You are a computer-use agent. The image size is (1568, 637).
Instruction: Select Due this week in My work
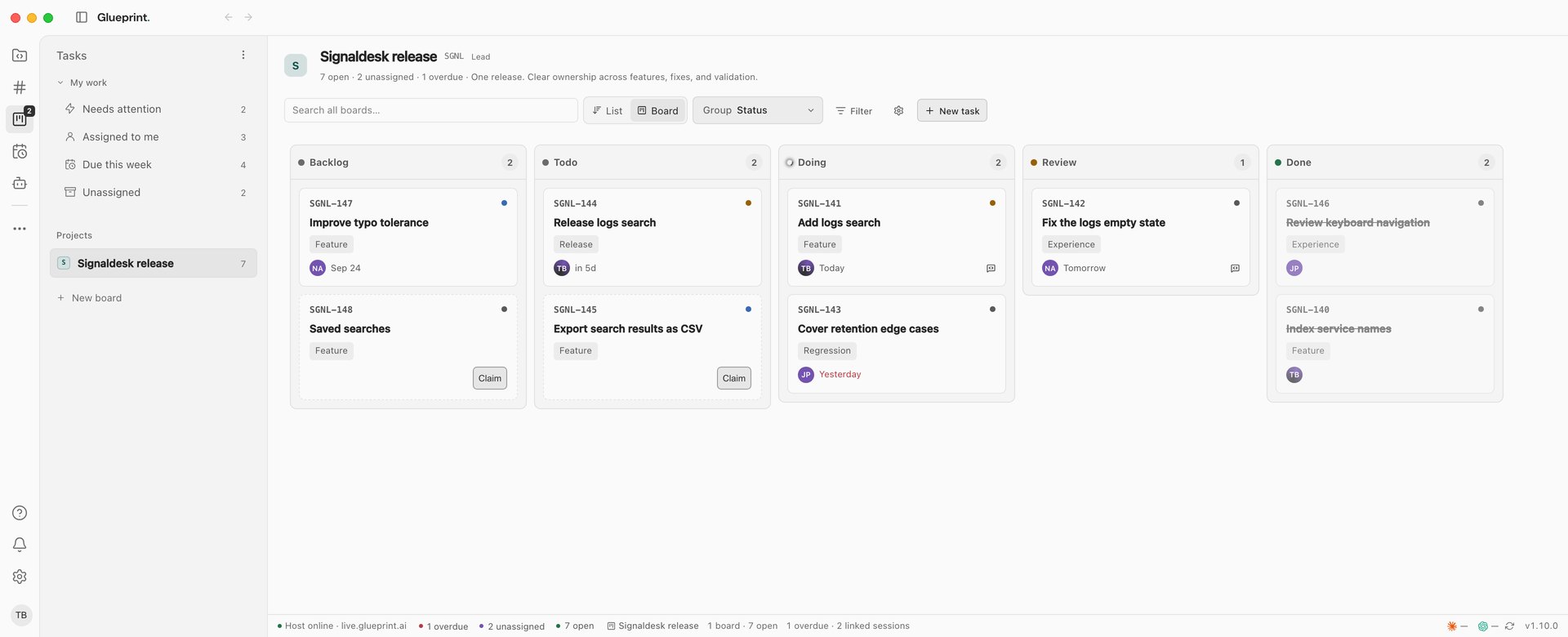[154, 165]
